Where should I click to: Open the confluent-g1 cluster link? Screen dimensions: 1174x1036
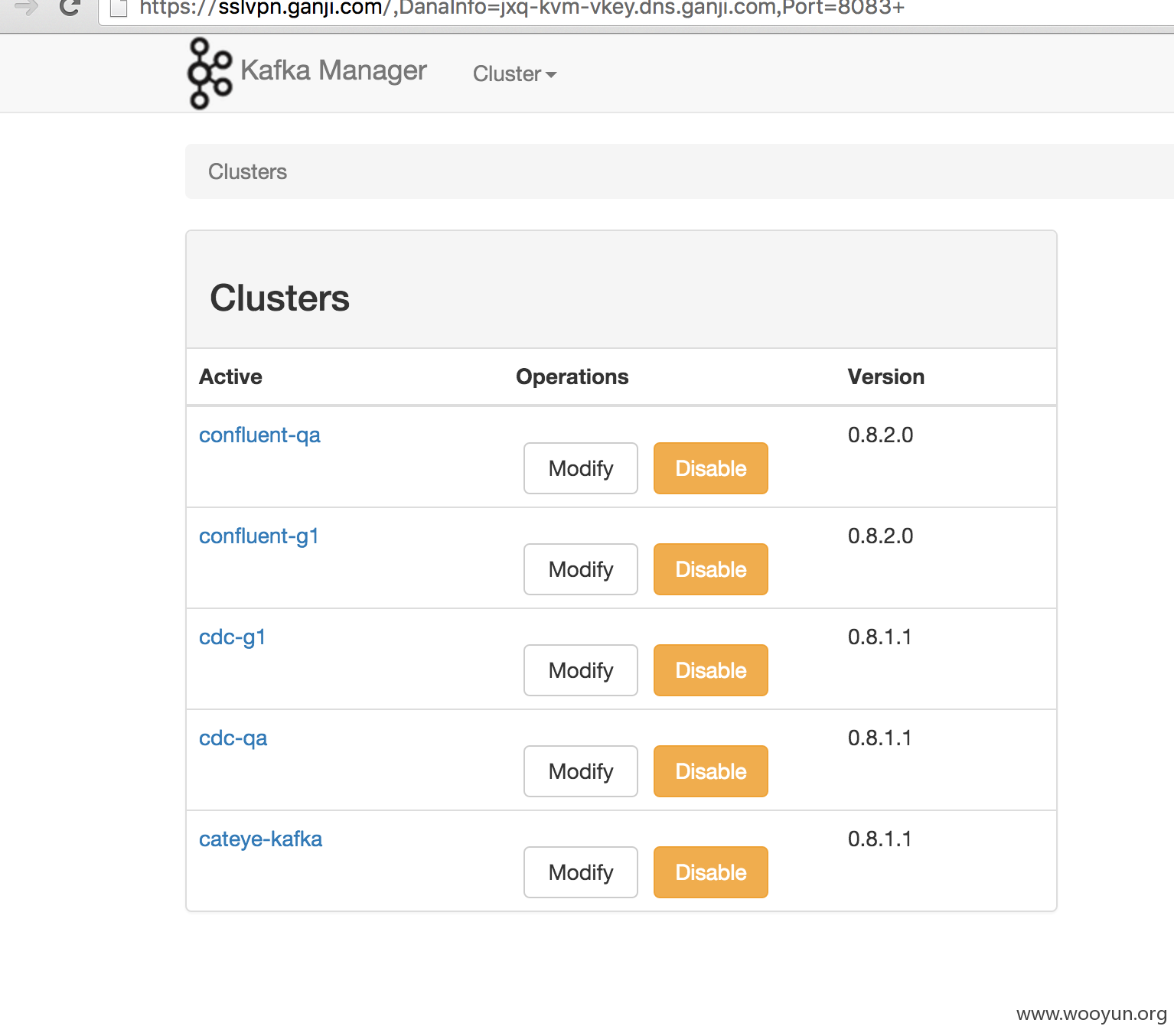259,536
